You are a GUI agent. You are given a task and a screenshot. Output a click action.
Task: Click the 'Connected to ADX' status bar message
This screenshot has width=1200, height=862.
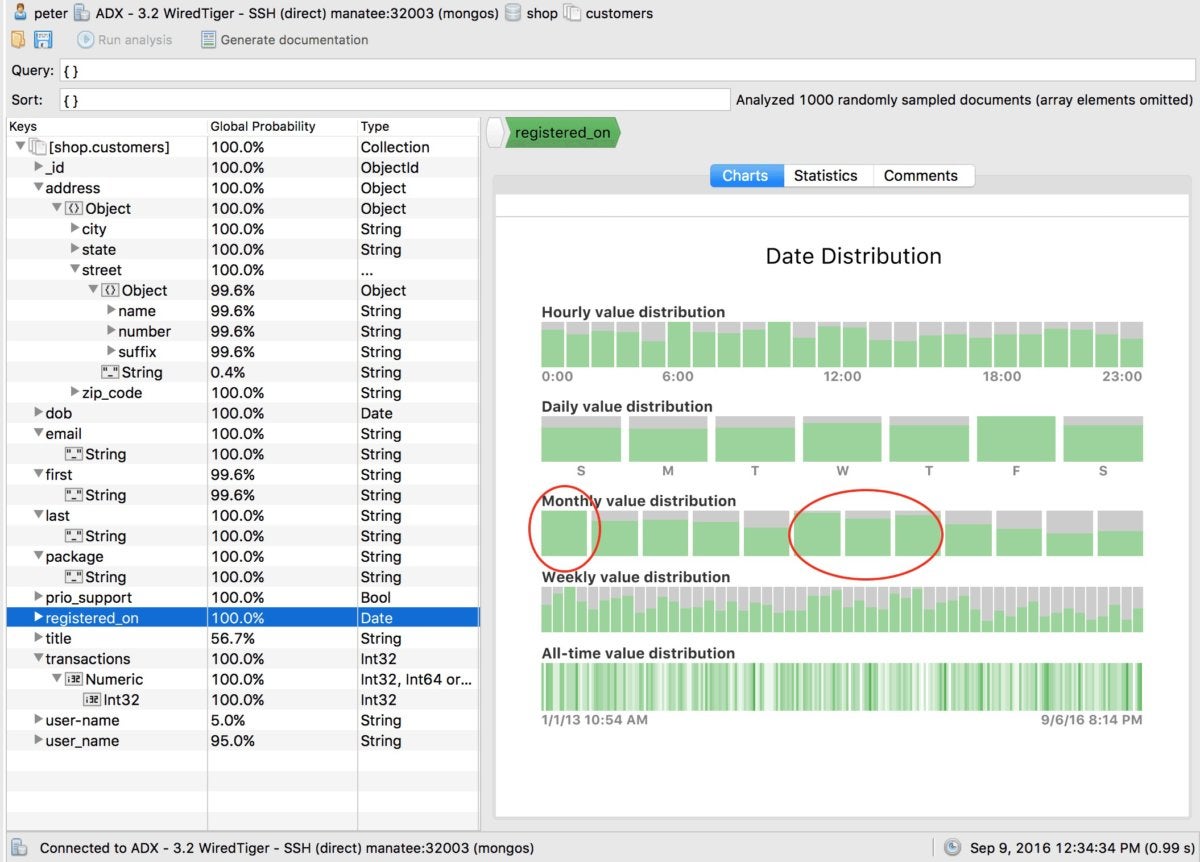(x=287, y=848)
